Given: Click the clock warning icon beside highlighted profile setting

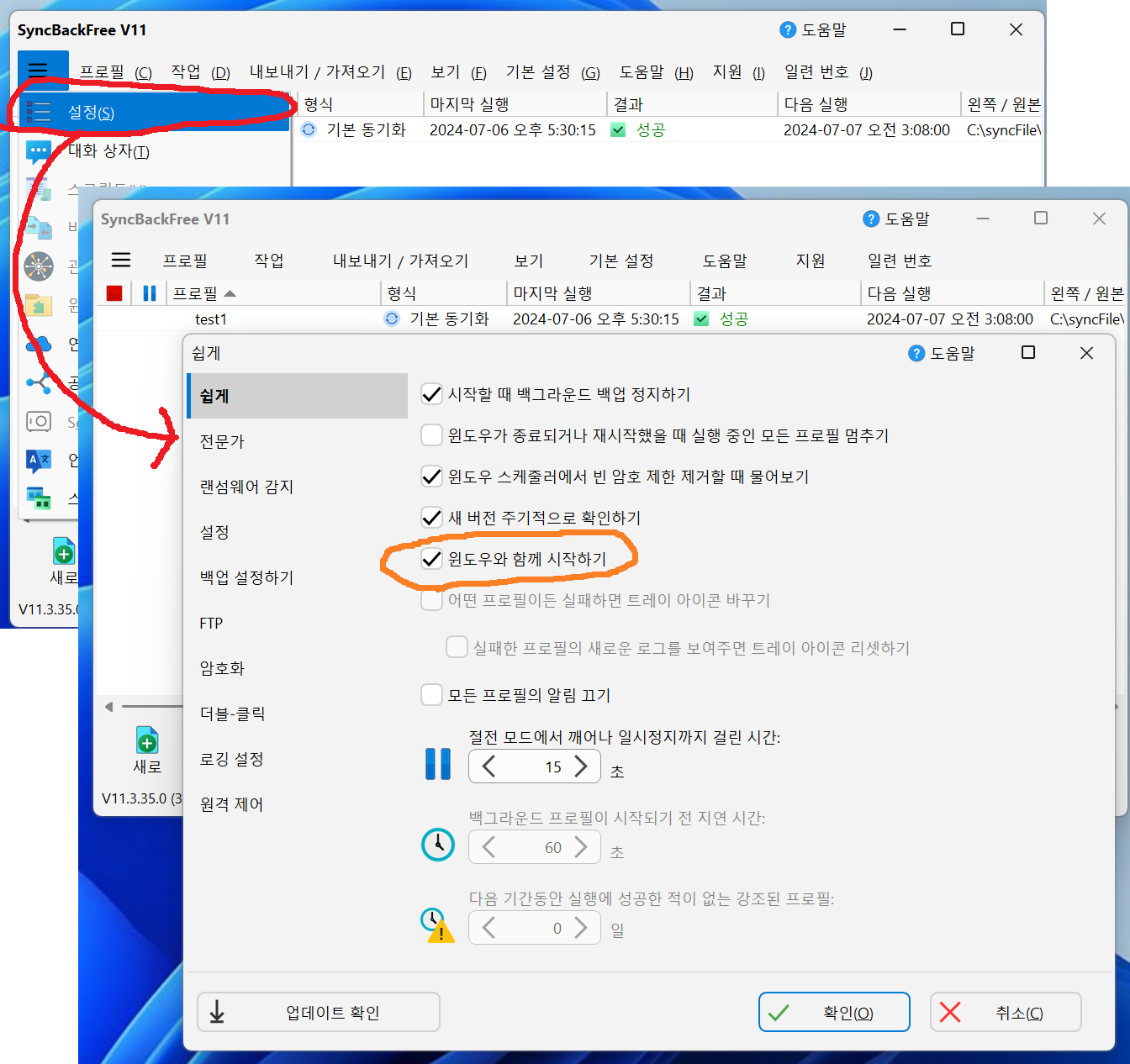Looking at the screenshot, I should pos(437,924).
